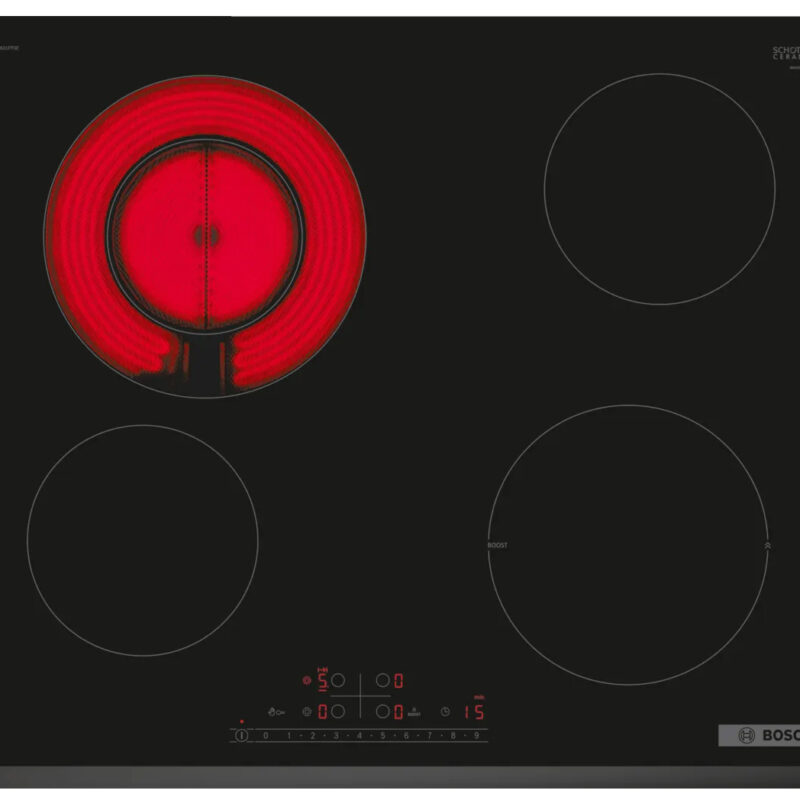The image size is (800, 800).
Task: Touch the glowing inner ring of rear-left zone
Action: click(x=205, y=236)
